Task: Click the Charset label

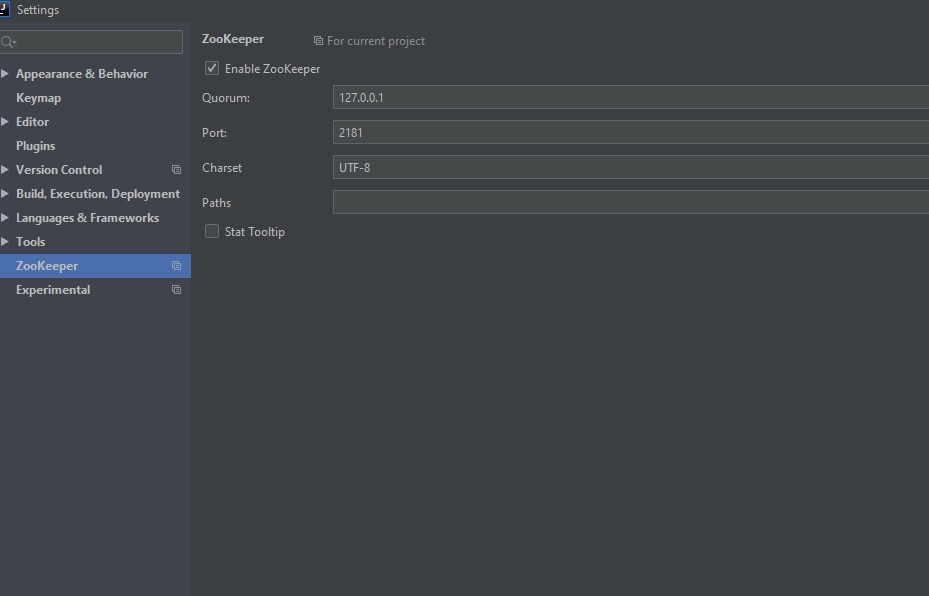Action: pyautogui.click(x=222, y=168)
